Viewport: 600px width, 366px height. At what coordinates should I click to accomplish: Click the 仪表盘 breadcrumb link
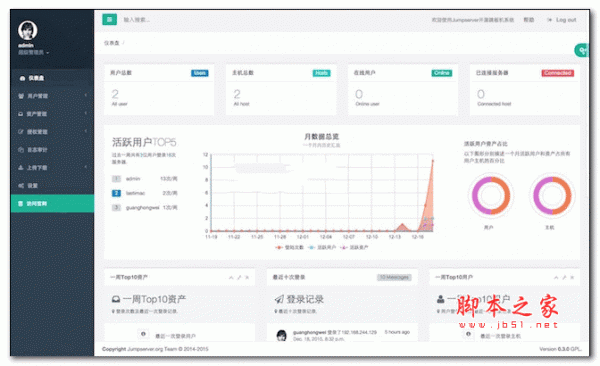pos(112,43)
